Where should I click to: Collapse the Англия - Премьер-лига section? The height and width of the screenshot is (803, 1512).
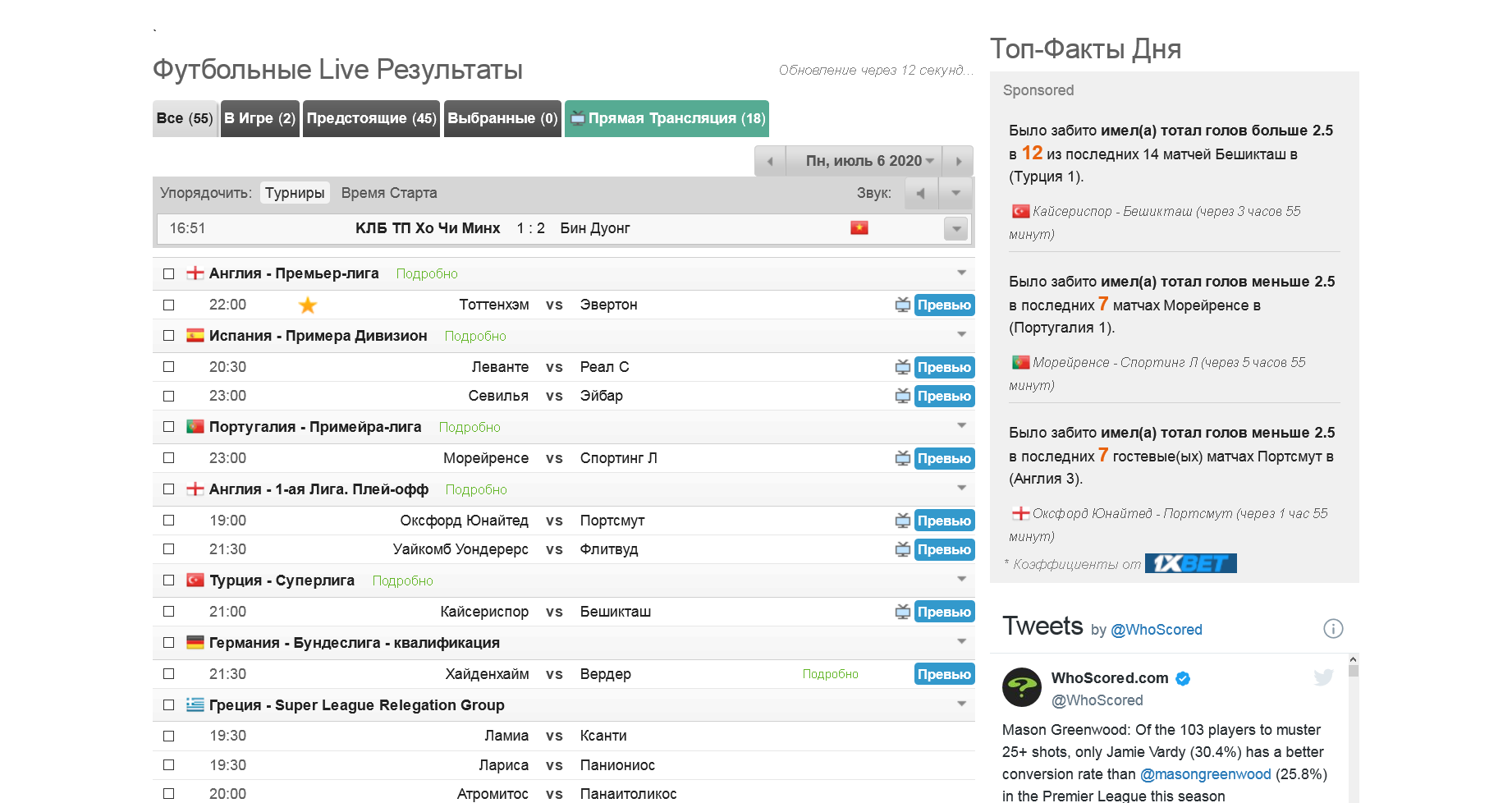point(961,273)
